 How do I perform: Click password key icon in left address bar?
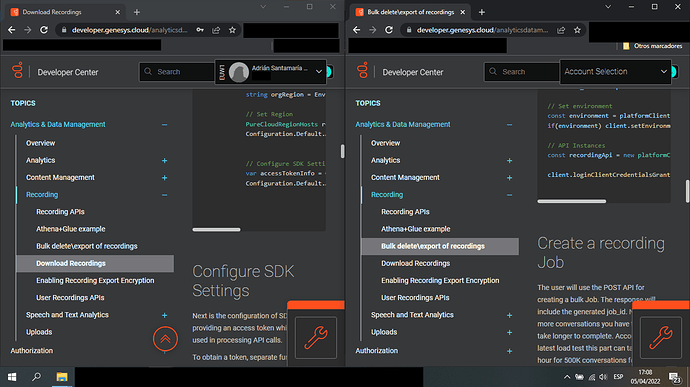tap(200, 30)
